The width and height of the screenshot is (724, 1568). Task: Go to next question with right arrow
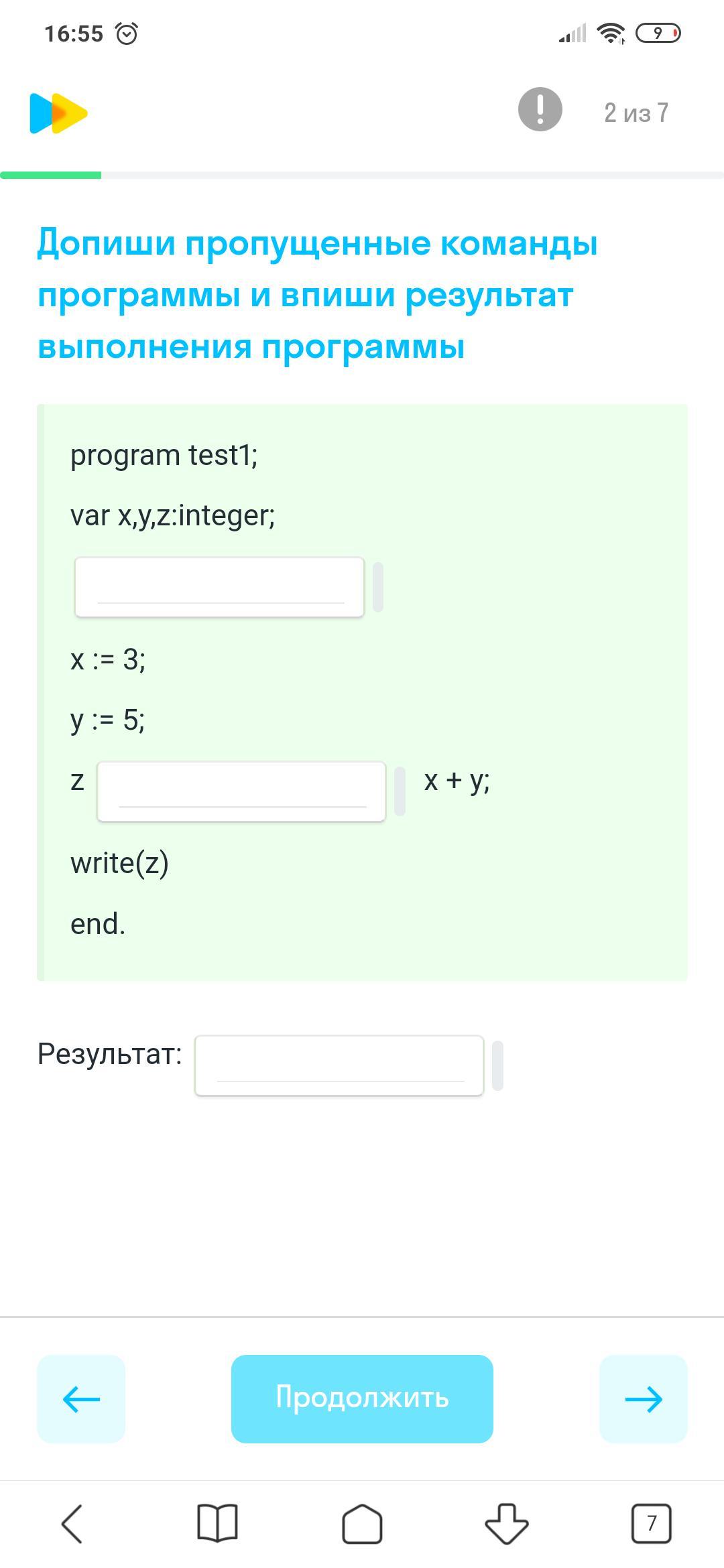(x=643, y=1398)
